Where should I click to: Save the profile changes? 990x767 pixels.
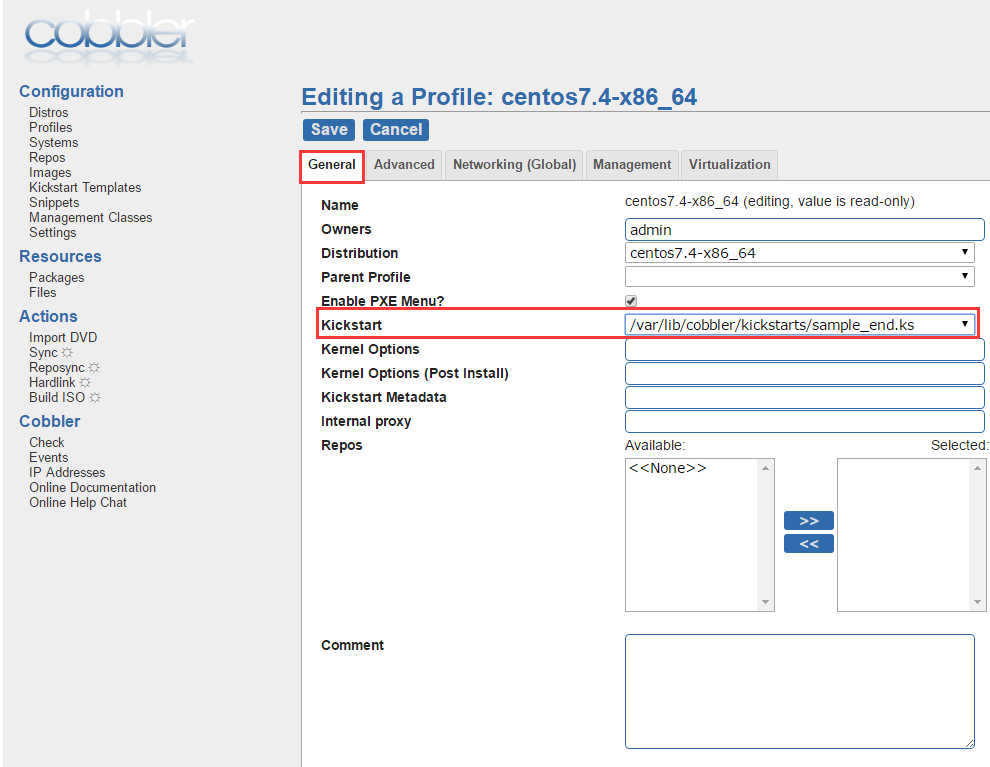(329, 129)
